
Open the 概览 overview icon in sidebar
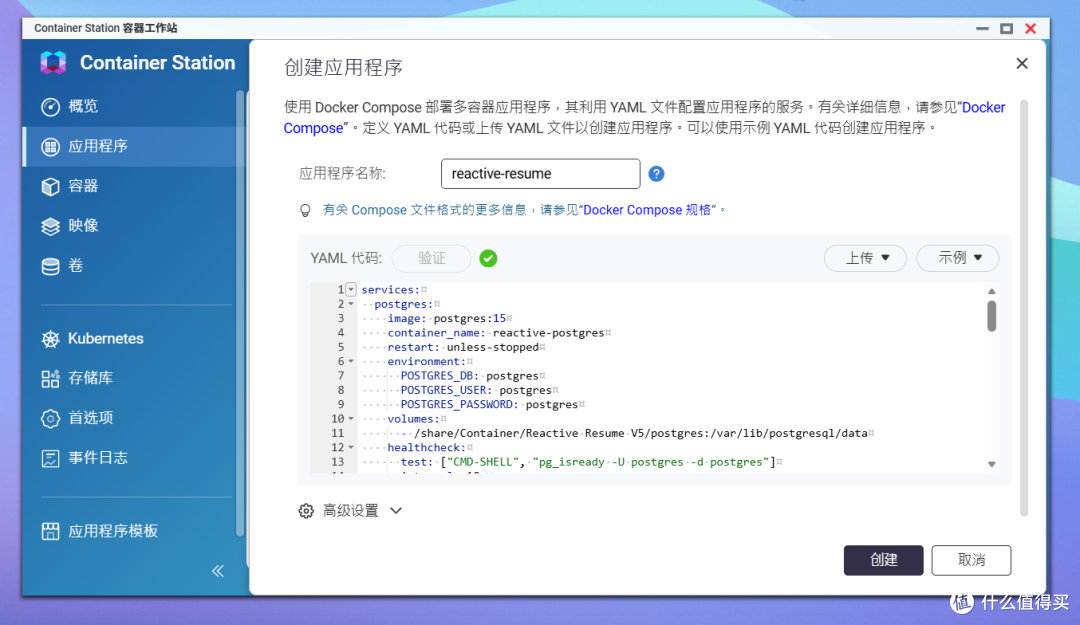point(50,107)
